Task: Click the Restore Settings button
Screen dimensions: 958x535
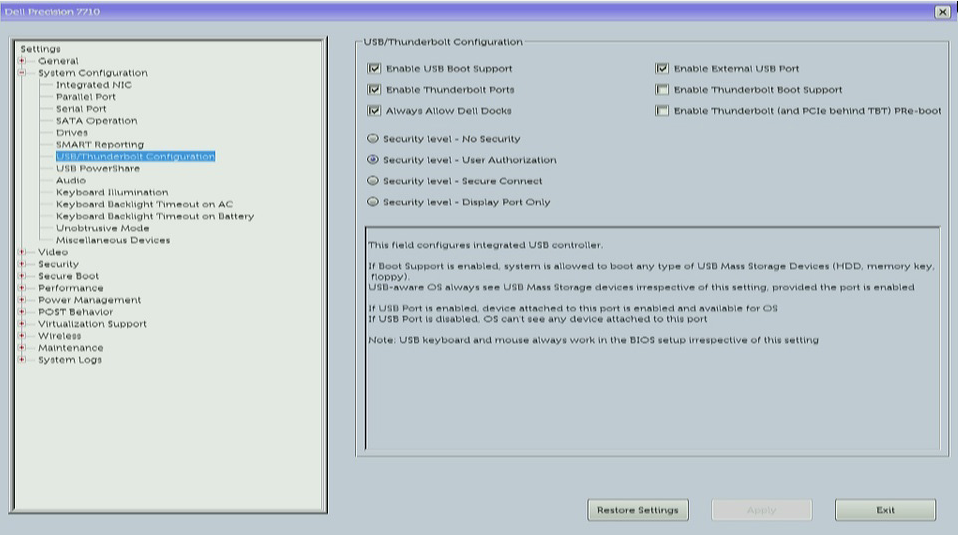Action: pyautogui.click(x=638, y=510)
